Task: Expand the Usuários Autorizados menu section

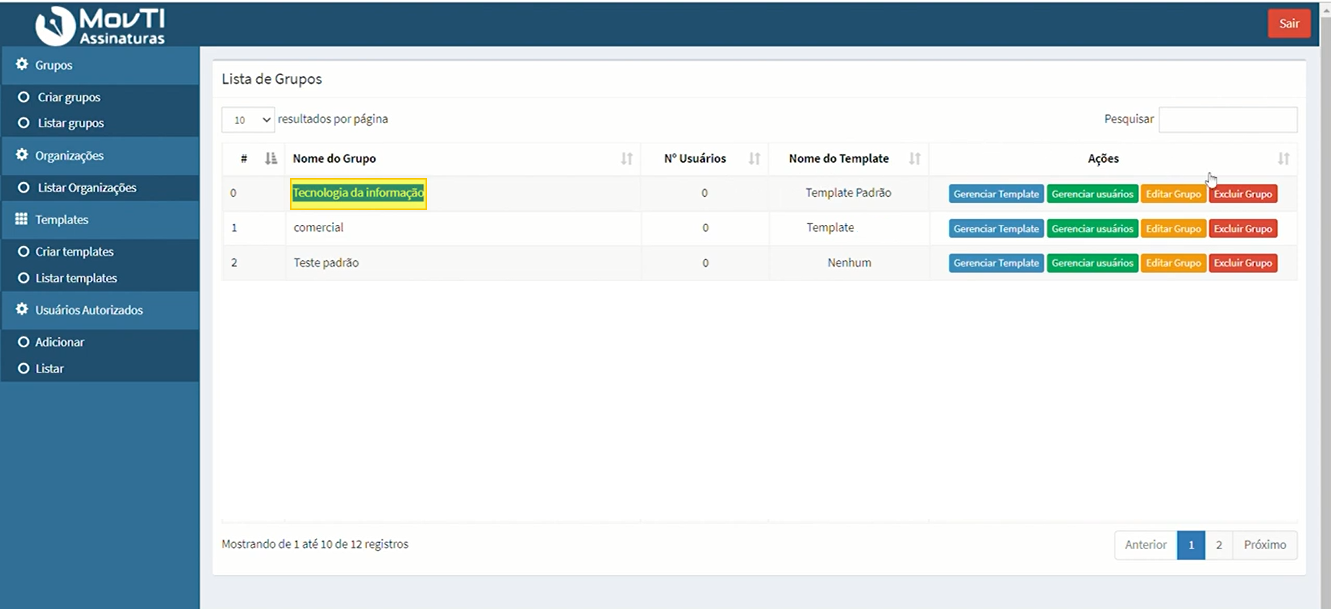Action: point(100,310)
